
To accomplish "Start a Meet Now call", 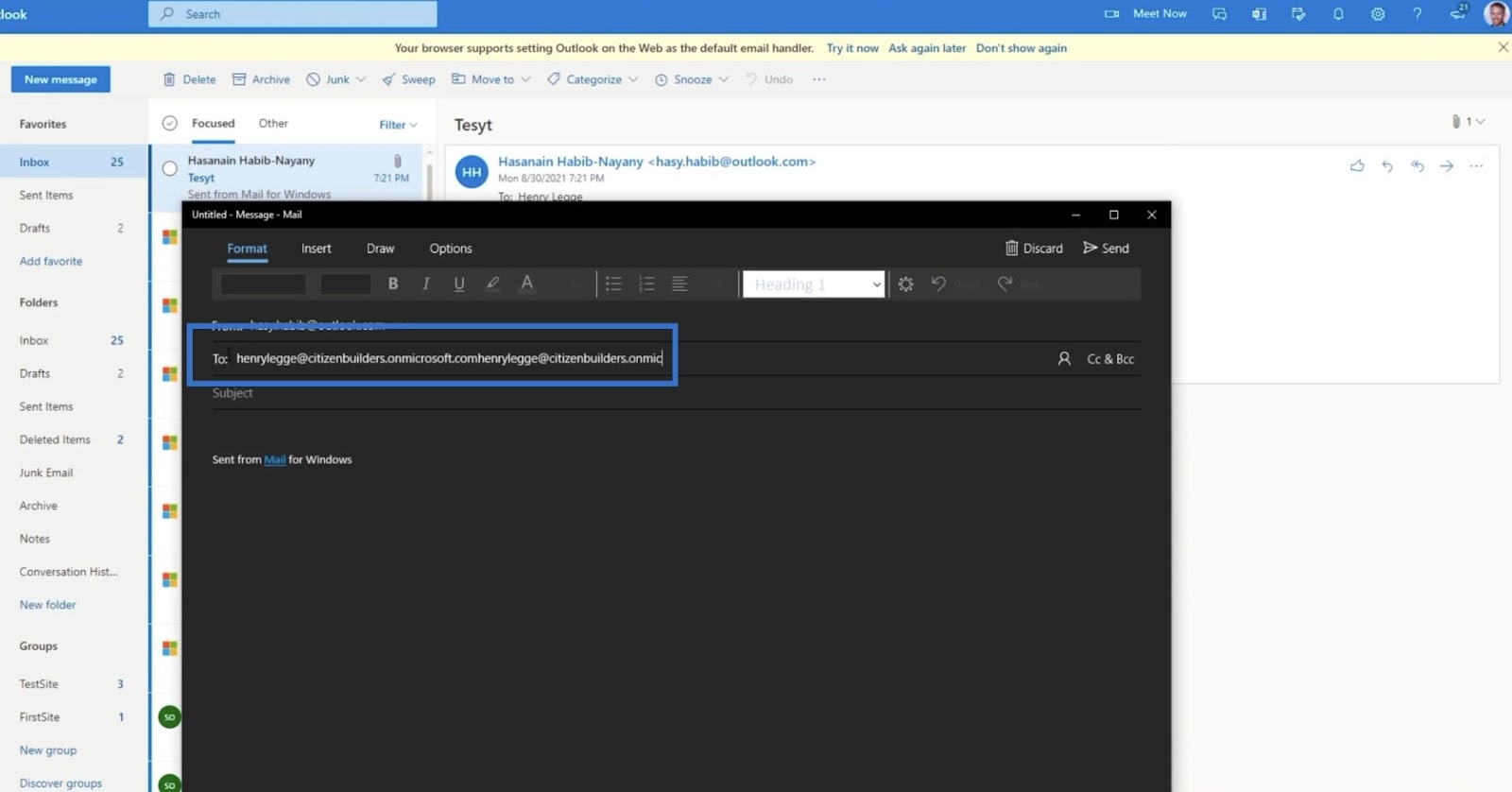I will click(1145, 13).
